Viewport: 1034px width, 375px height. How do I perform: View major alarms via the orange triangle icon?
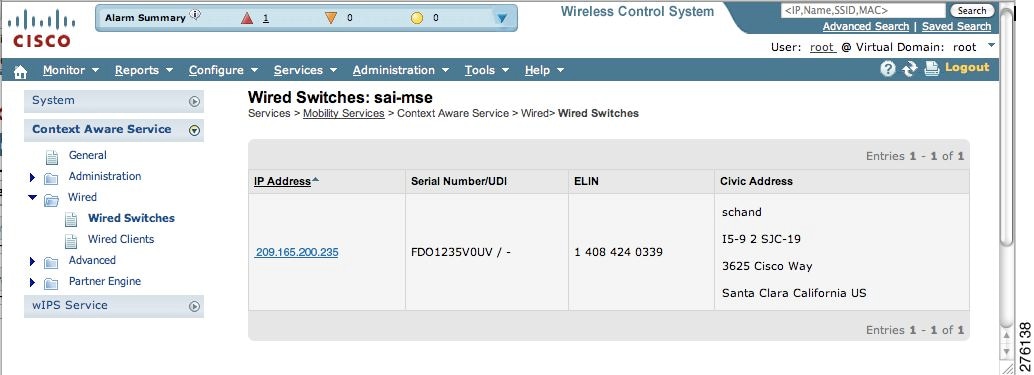coord(330,18)
